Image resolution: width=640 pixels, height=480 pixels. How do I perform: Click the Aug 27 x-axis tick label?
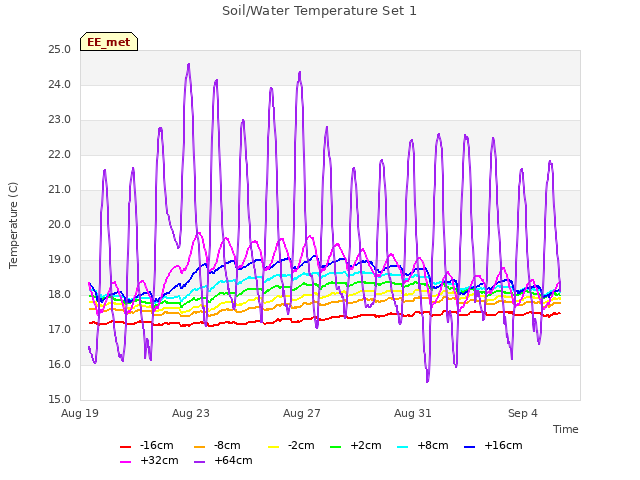coord(302,413)
